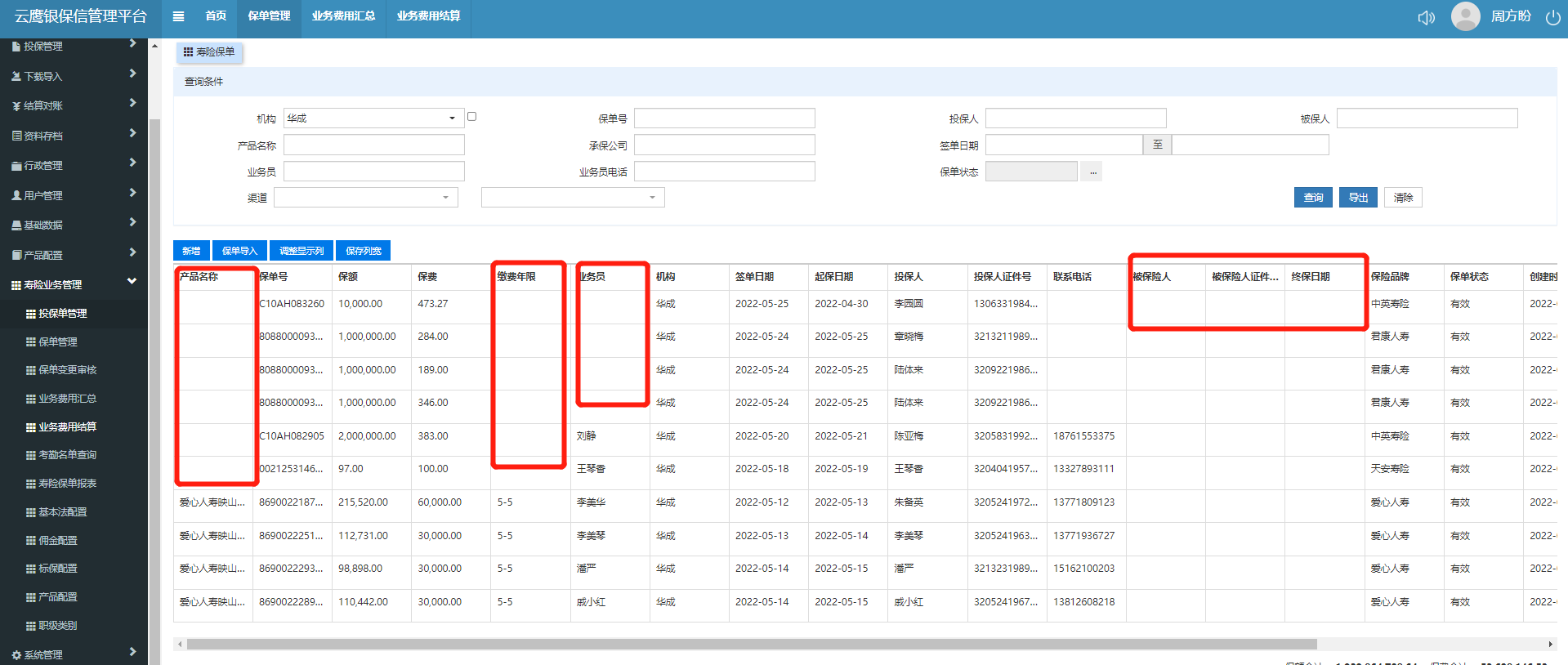Image resolution: width=1568 pixels, height=665 pixels.
Task: Open the 机构 华成 dropdown
Action: (x=373, y=118)
